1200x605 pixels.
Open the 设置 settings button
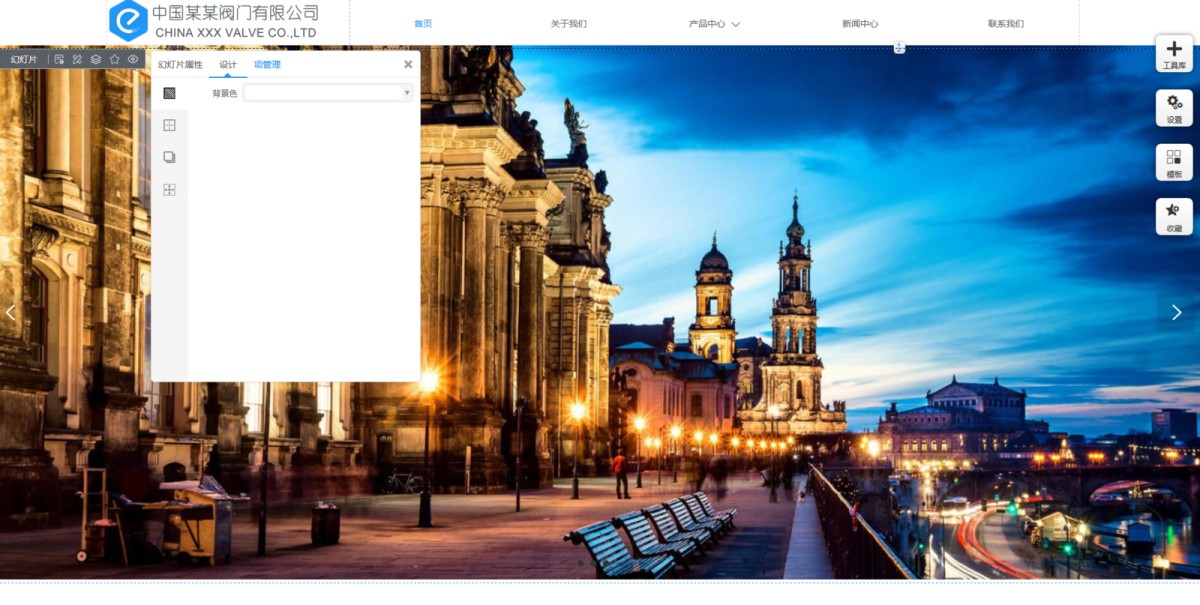click(x=1174, y=108)
